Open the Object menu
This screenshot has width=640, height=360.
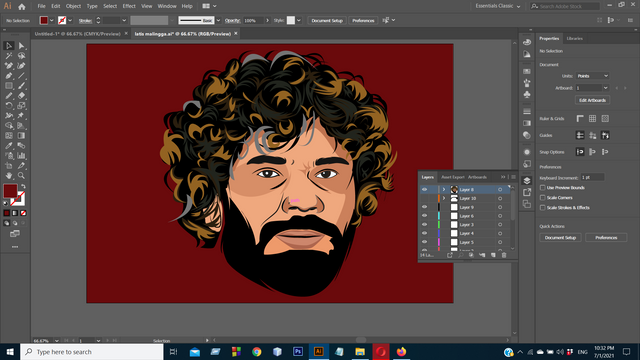pos(73,6)
